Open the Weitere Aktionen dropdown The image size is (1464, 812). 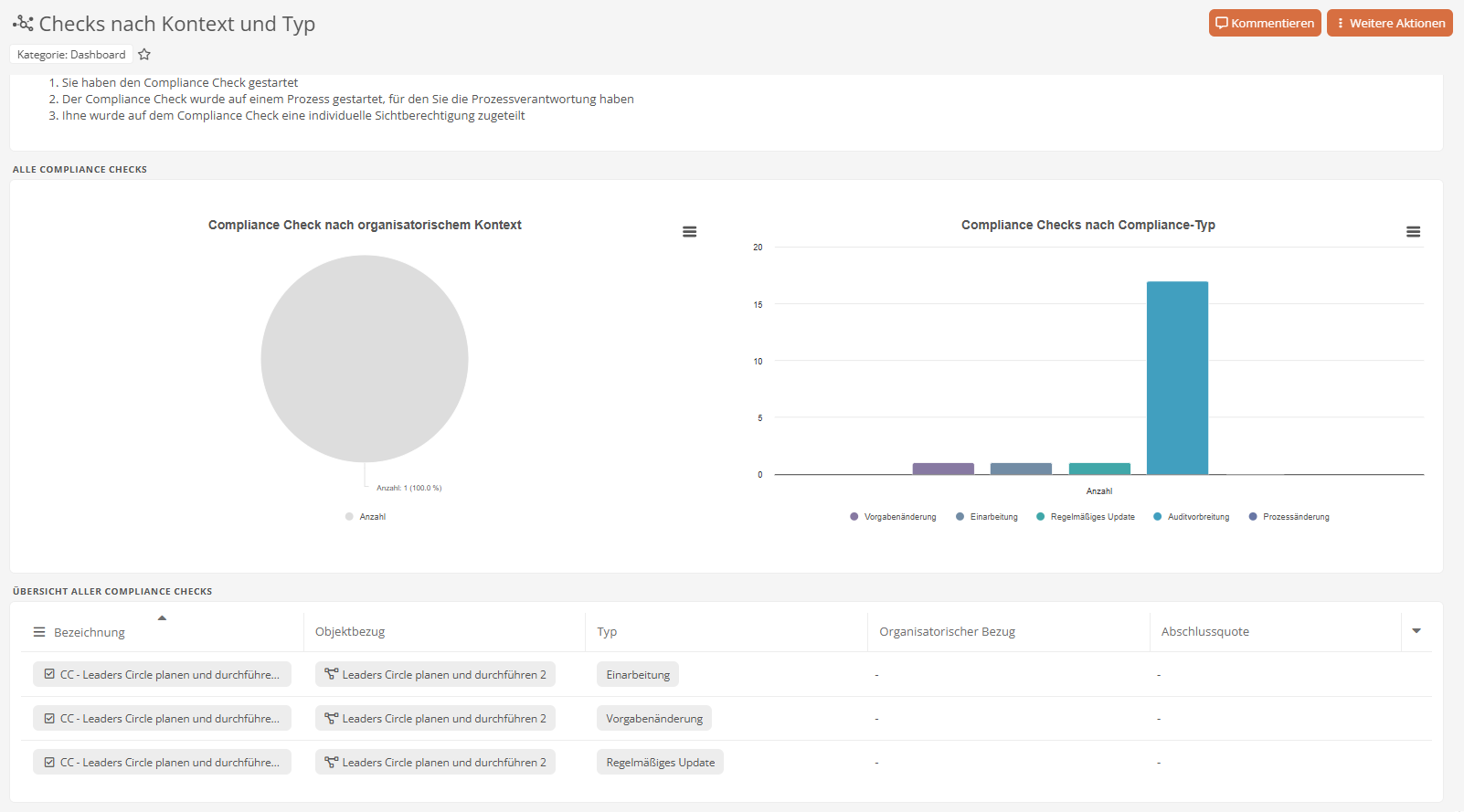1389,23
